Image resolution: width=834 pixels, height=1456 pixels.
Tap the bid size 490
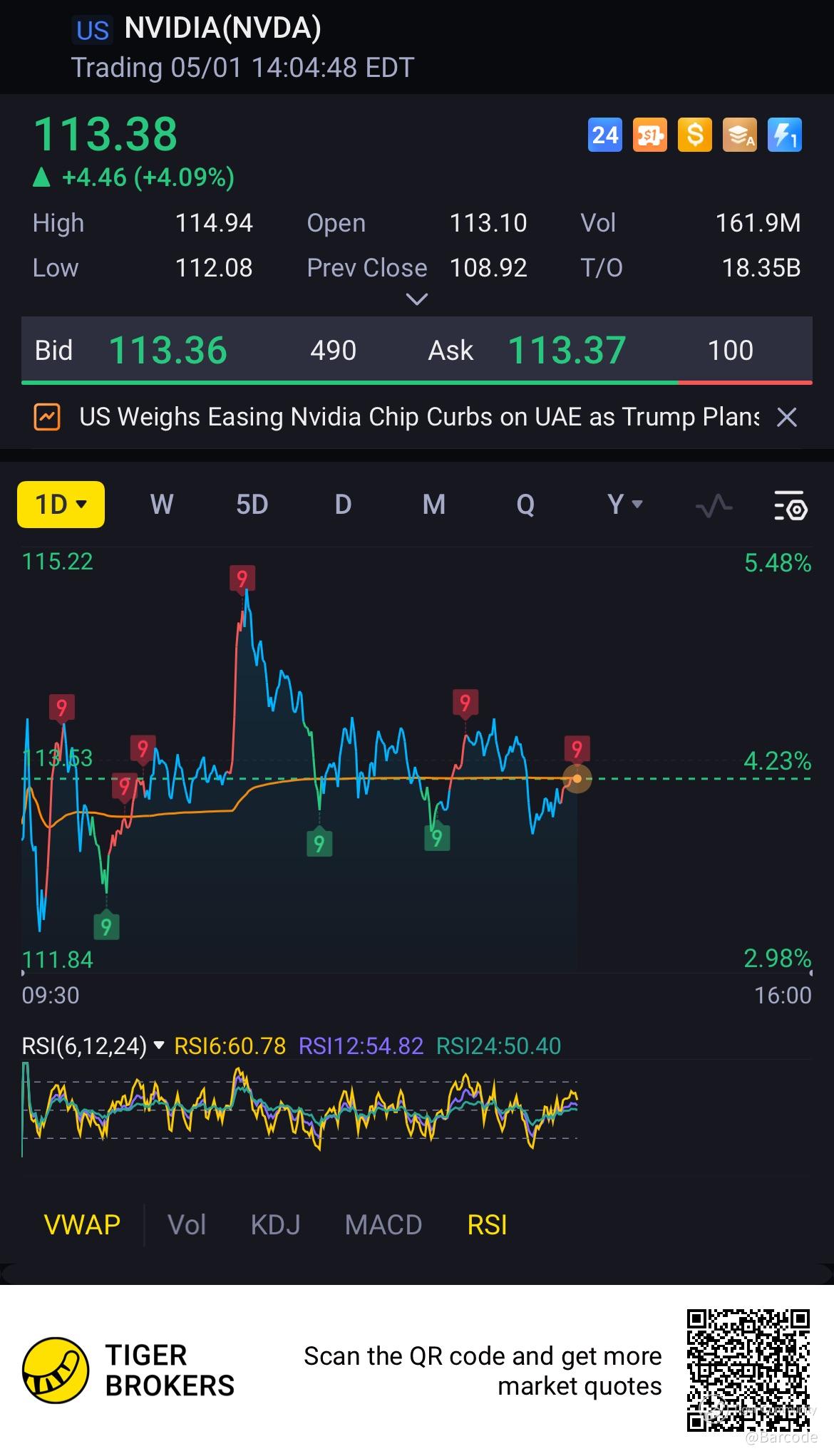pyautogui.click(x=333, y=351)
